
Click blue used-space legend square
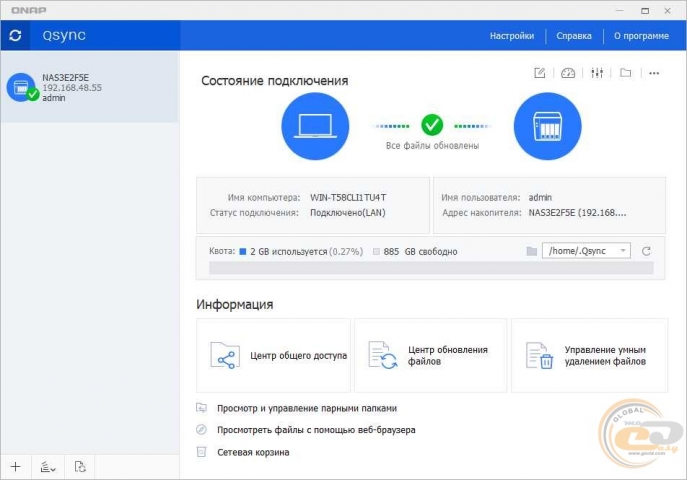[x=243, y=251]
